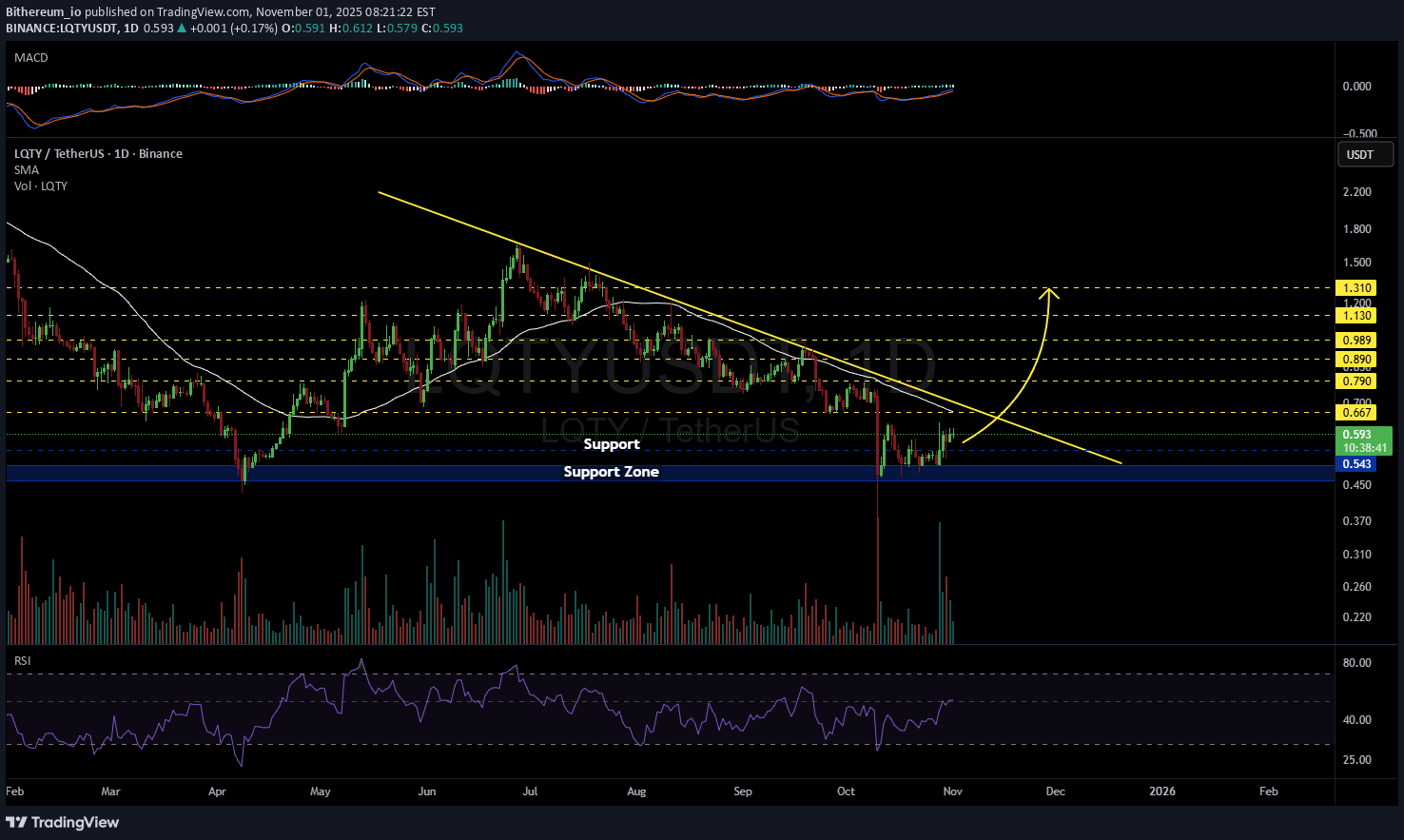The image size is (1404, 840).
Task: Click the 2026 time axis label
Action: coord(1161,791)
